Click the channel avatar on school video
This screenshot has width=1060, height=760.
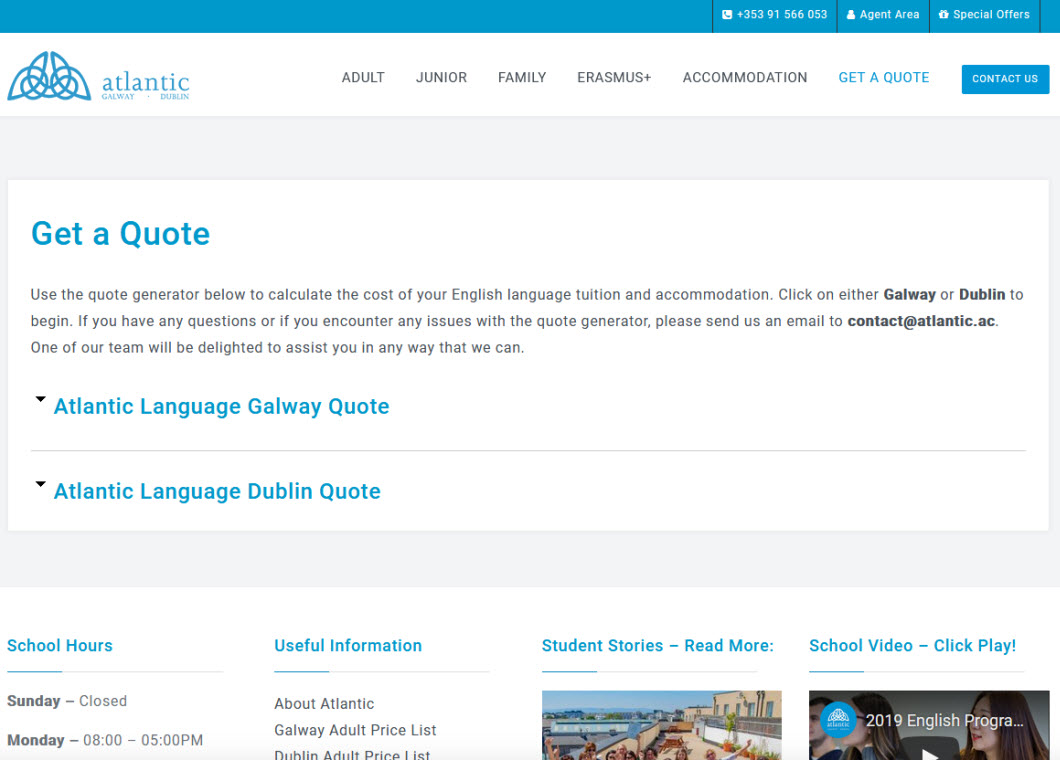[838, 720]
